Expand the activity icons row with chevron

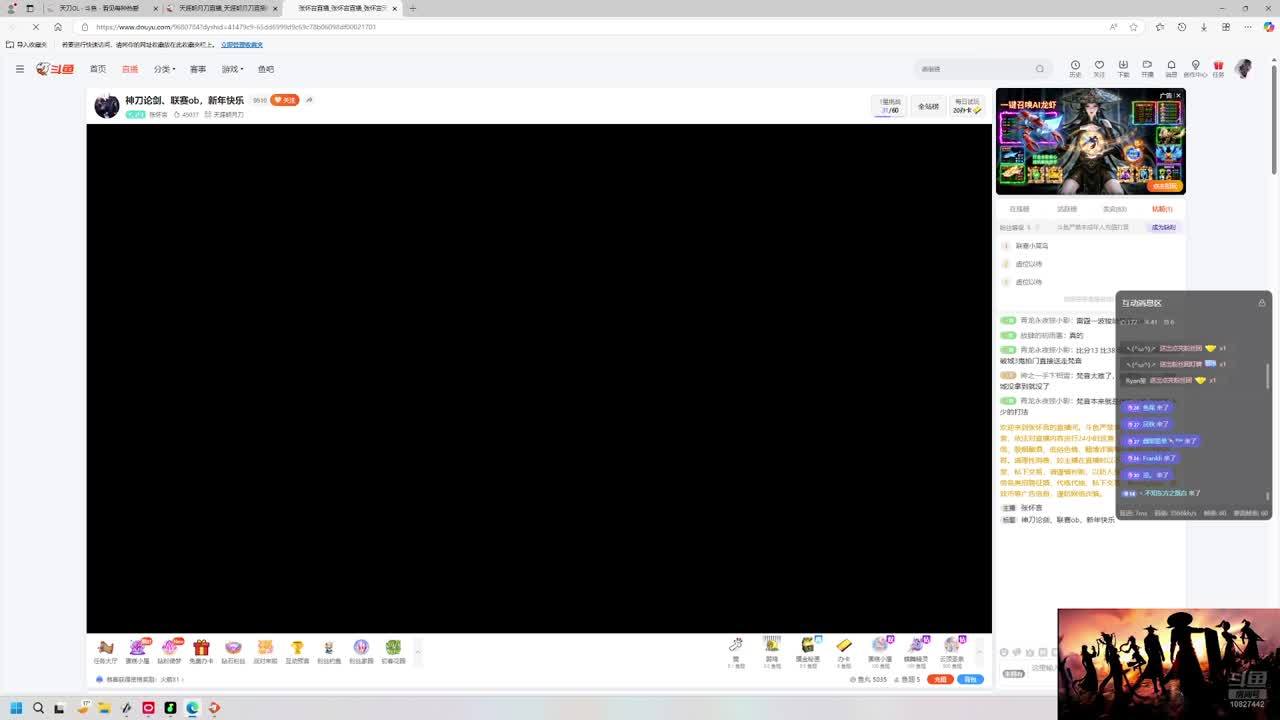pyautogui.click(x=418, y=651)
